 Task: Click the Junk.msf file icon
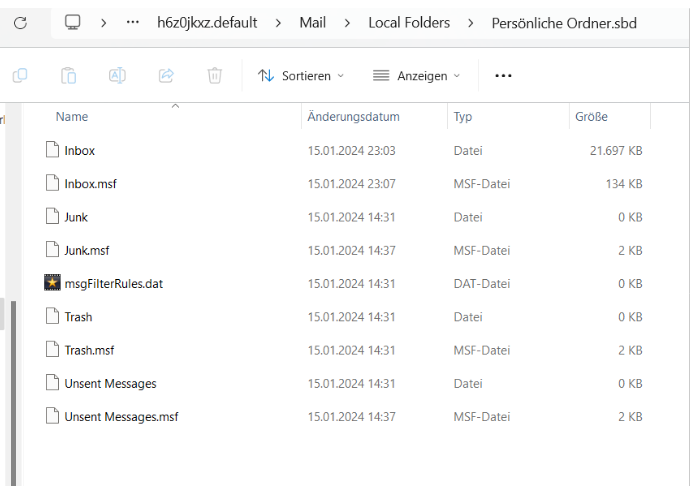tap(52, 249)
